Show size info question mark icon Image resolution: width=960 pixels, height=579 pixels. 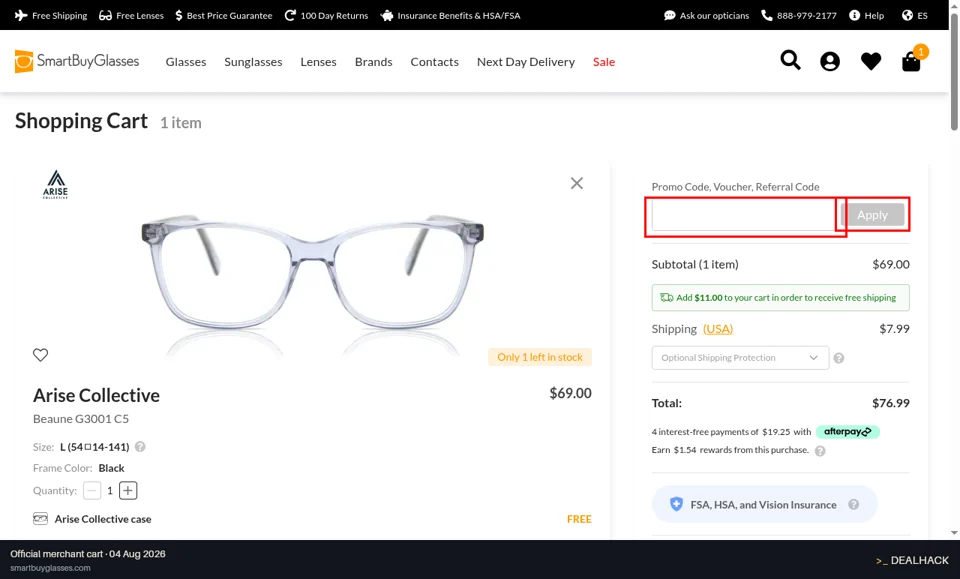pyautogui.click(x=140, y=447)
